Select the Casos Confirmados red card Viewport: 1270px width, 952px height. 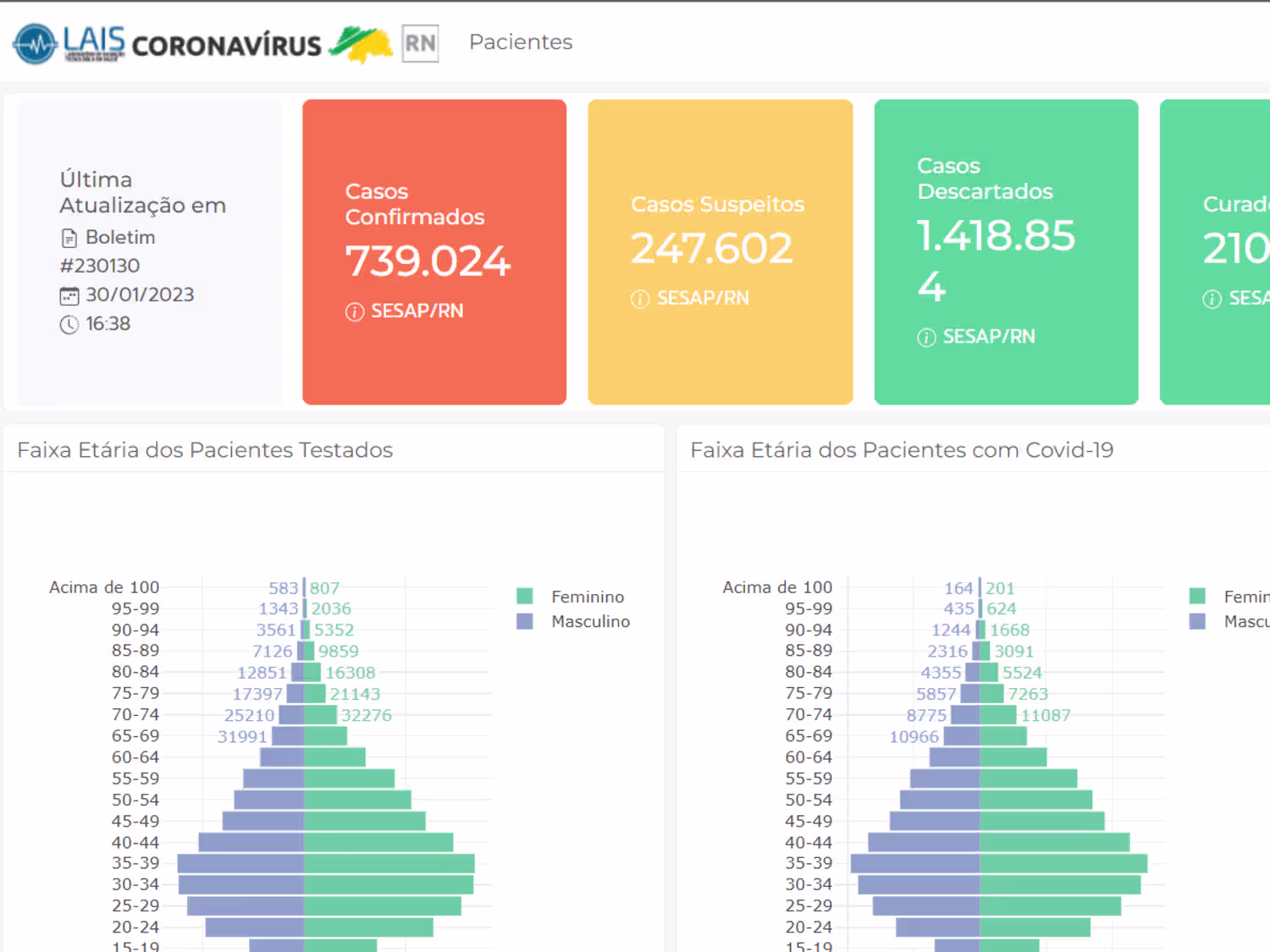(434, 252)
